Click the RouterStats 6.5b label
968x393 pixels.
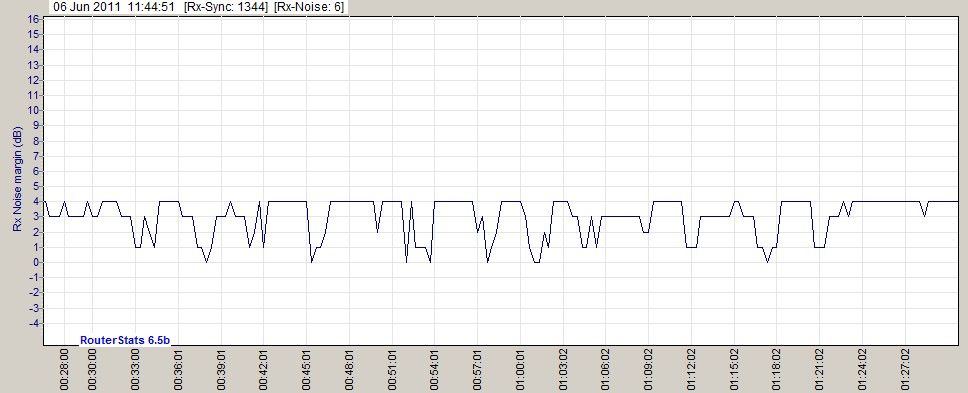(x=126, y=340)
